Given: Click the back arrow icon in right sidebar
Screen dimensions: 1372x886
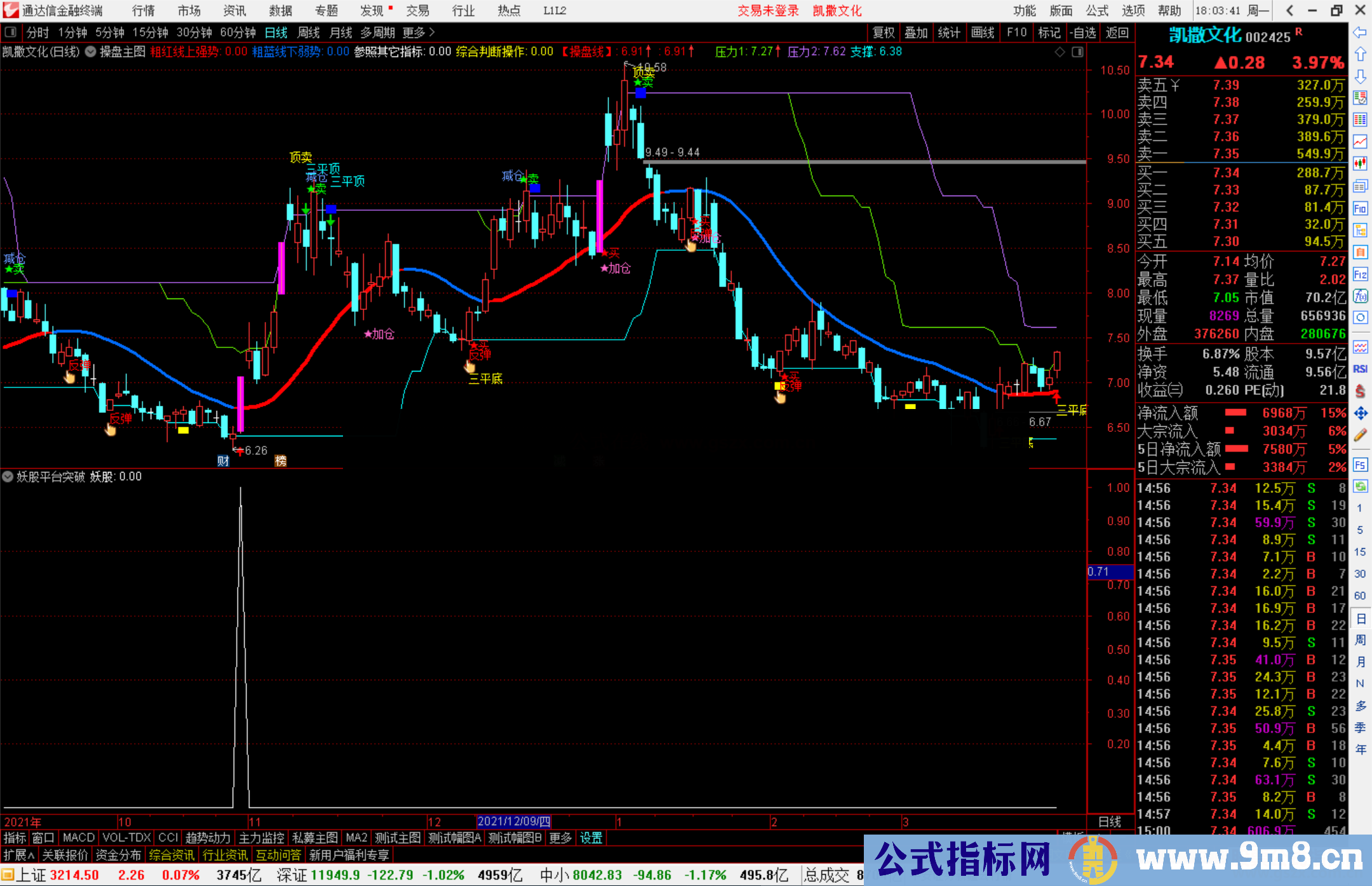Looking at the screenshot, I should [1360, 32].
